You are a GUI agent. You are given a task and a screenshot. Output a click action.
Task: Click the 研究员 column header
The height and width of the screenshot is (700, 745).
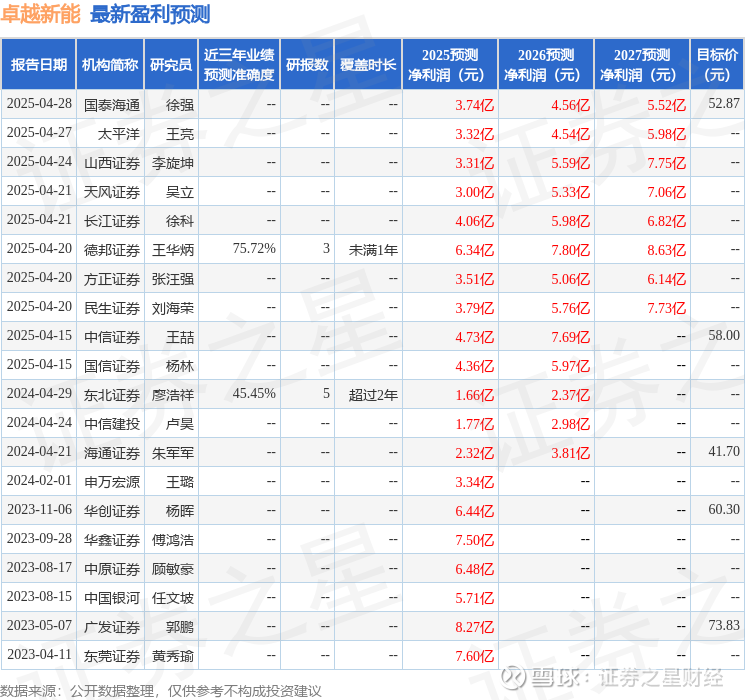[171, 65]
